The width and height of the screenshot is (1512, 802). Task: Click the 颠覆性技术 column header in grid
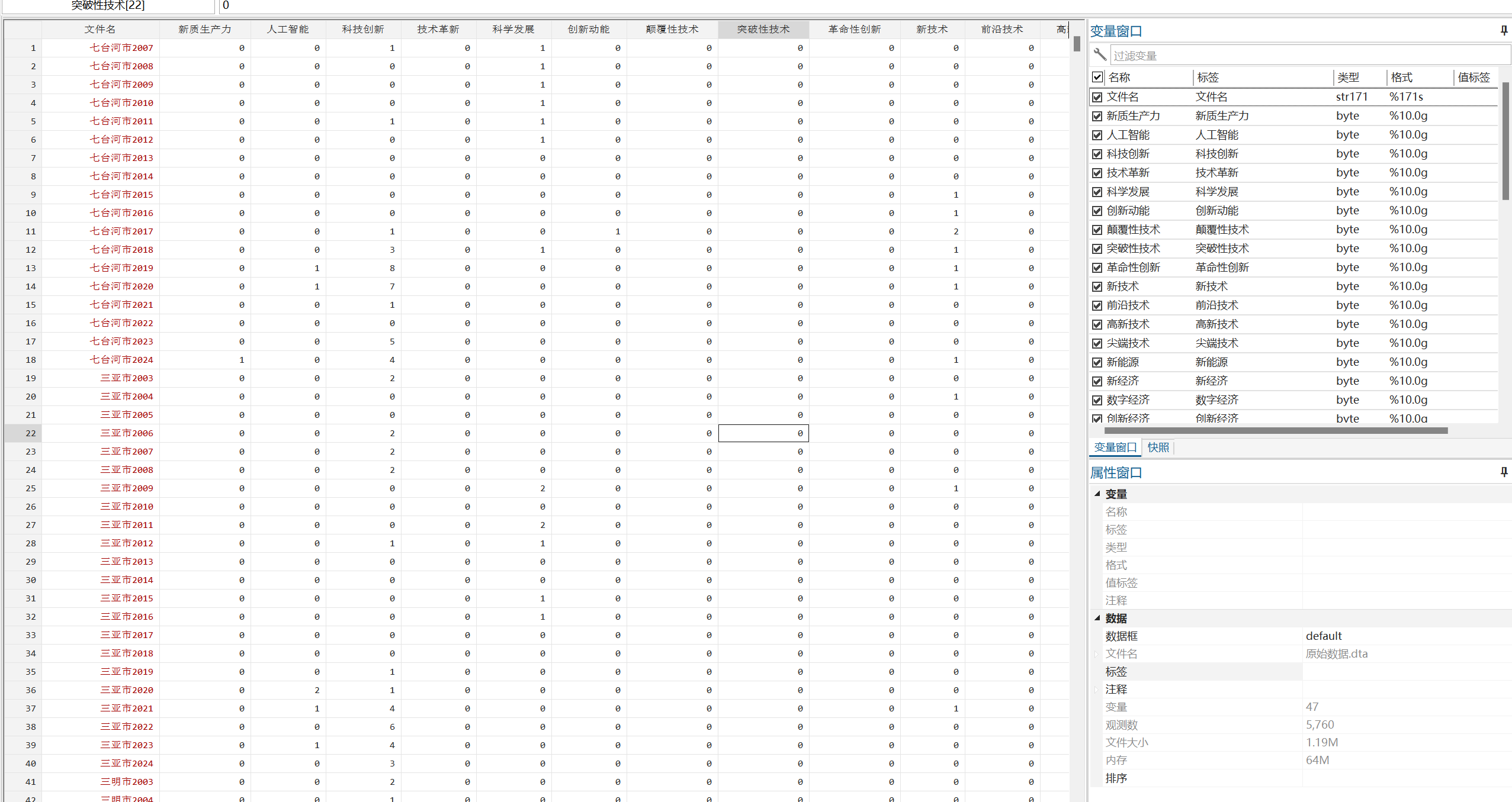pos(672,29)
